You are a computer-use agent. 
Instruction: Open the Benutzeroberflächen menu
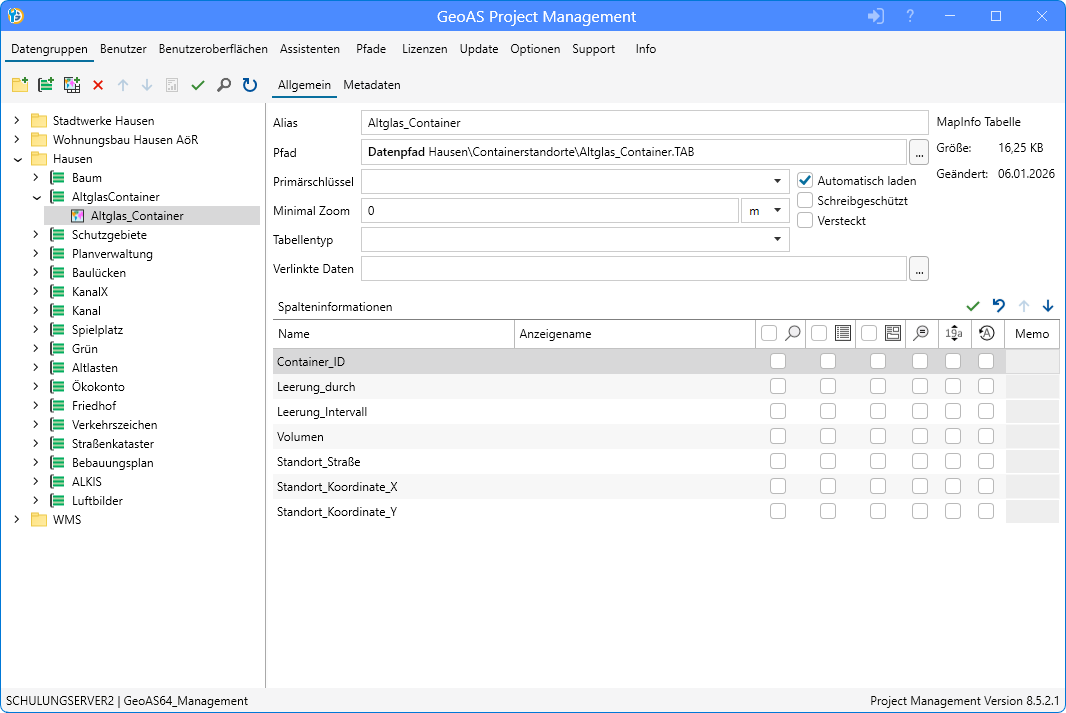point(213,49)
